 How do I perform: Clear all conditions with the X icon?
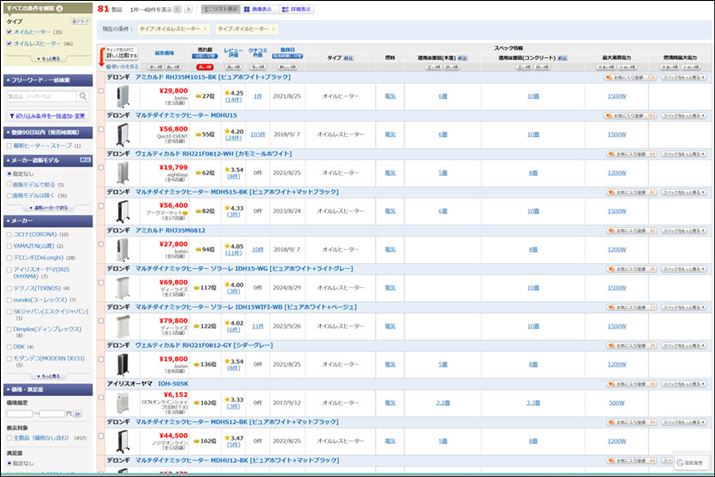pyautogui.click(x=59, y=8)
